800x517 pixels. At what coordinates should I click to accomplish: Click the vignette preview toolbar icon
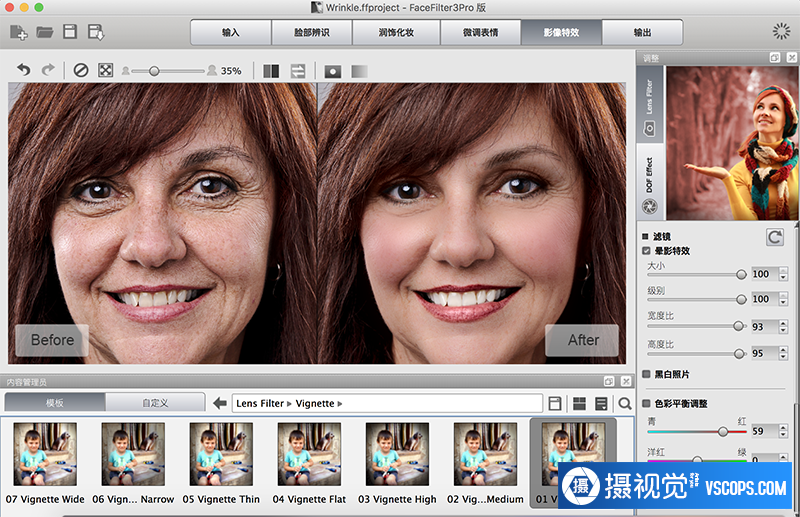[333, 71]
